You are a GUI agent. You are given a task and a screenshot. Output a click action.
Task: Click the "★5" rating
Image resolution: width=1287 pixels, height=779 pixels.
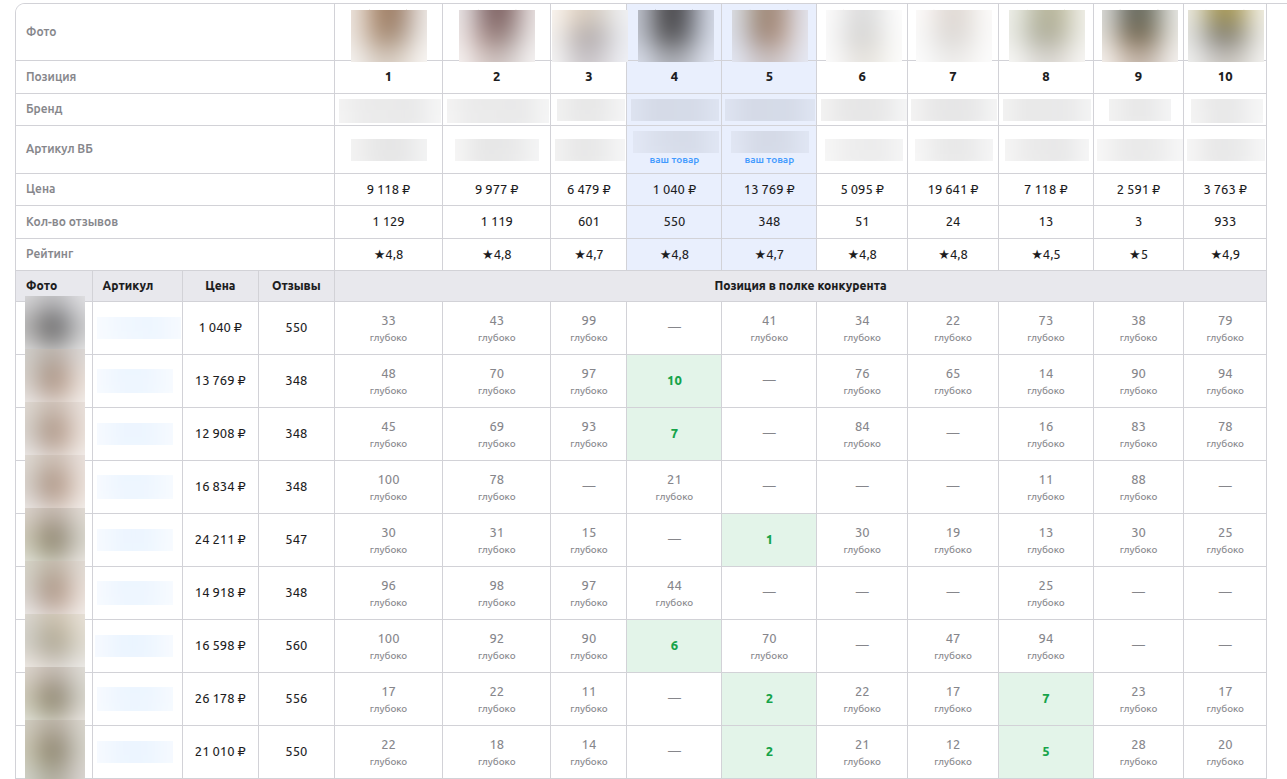click(1138, 254)
